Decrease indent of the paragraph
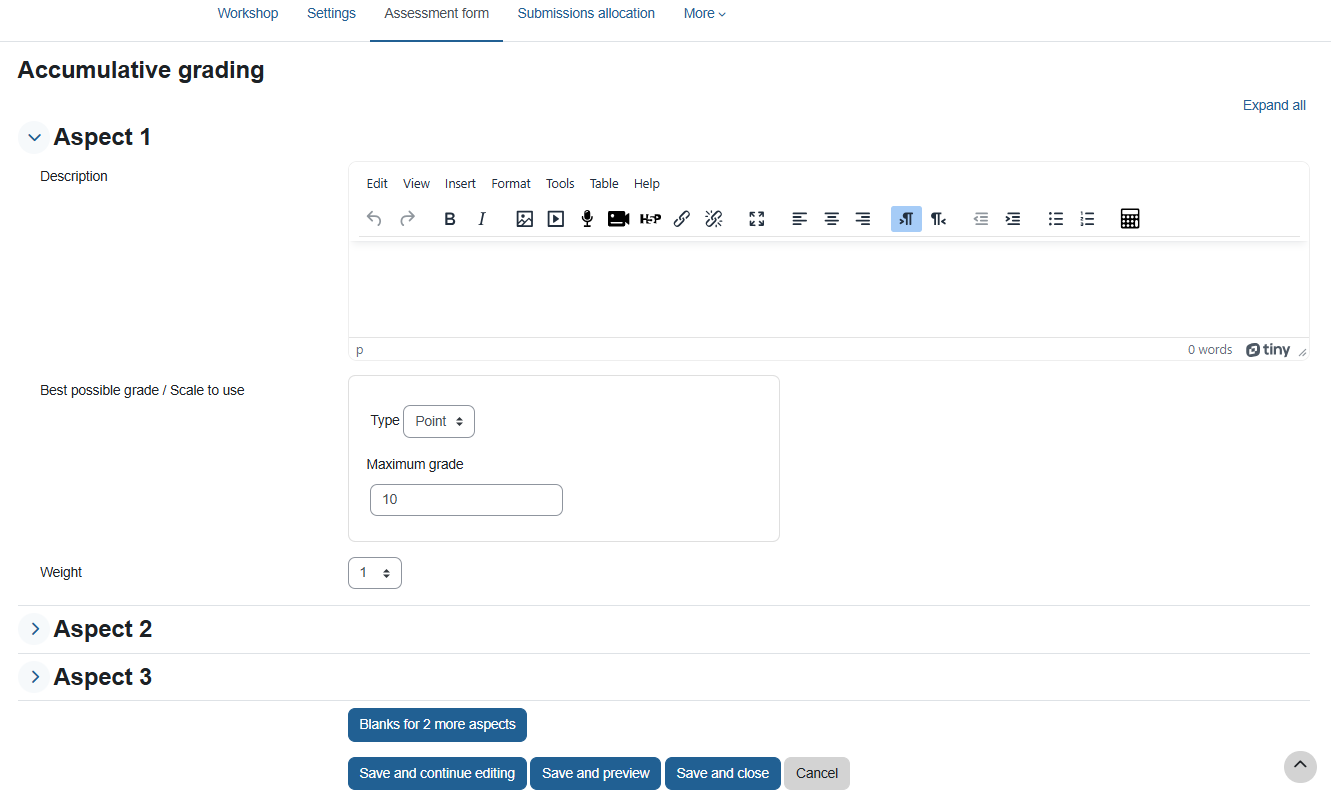The width and height of the screenshot is (1332, 803). coord(981,219)
